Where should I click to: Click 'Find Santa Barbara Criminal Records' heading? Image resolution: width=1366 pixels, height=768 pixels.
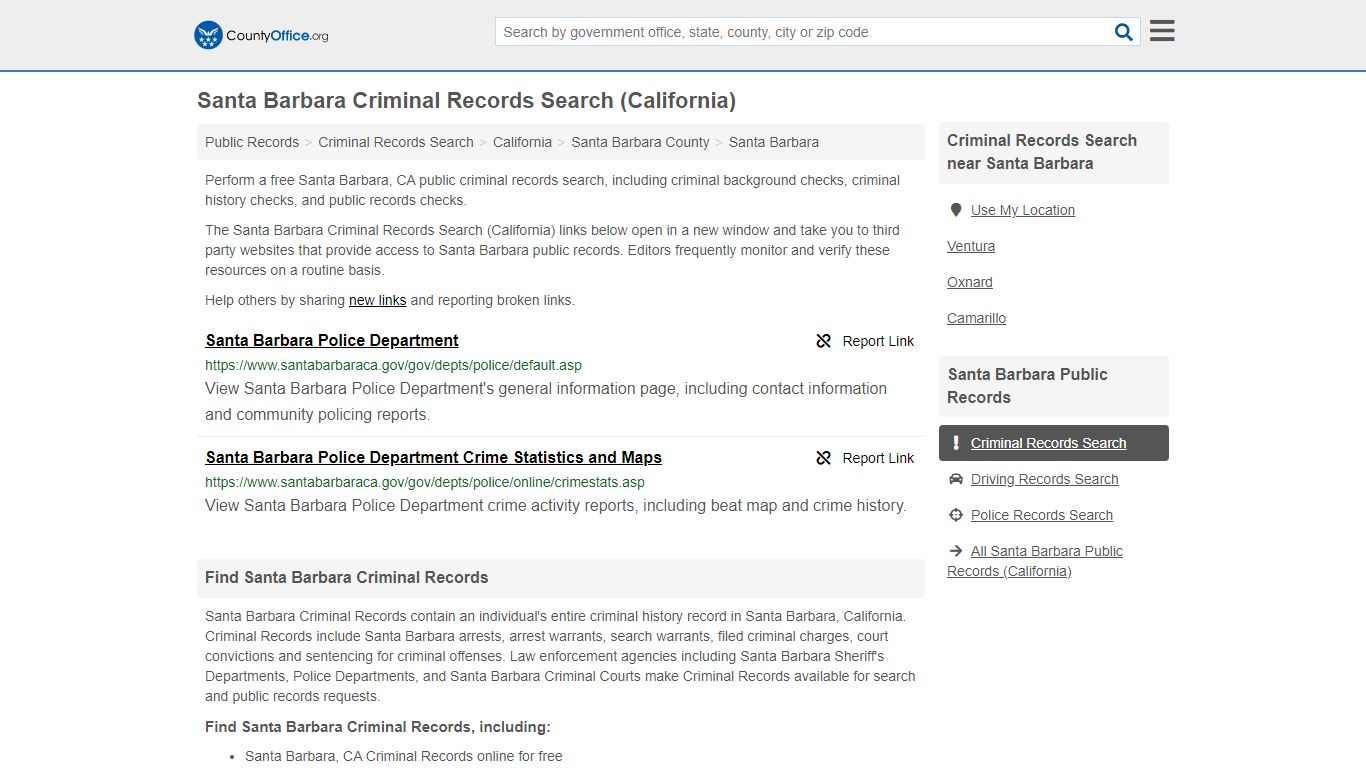pyautogui.click(x=347, y=577)
